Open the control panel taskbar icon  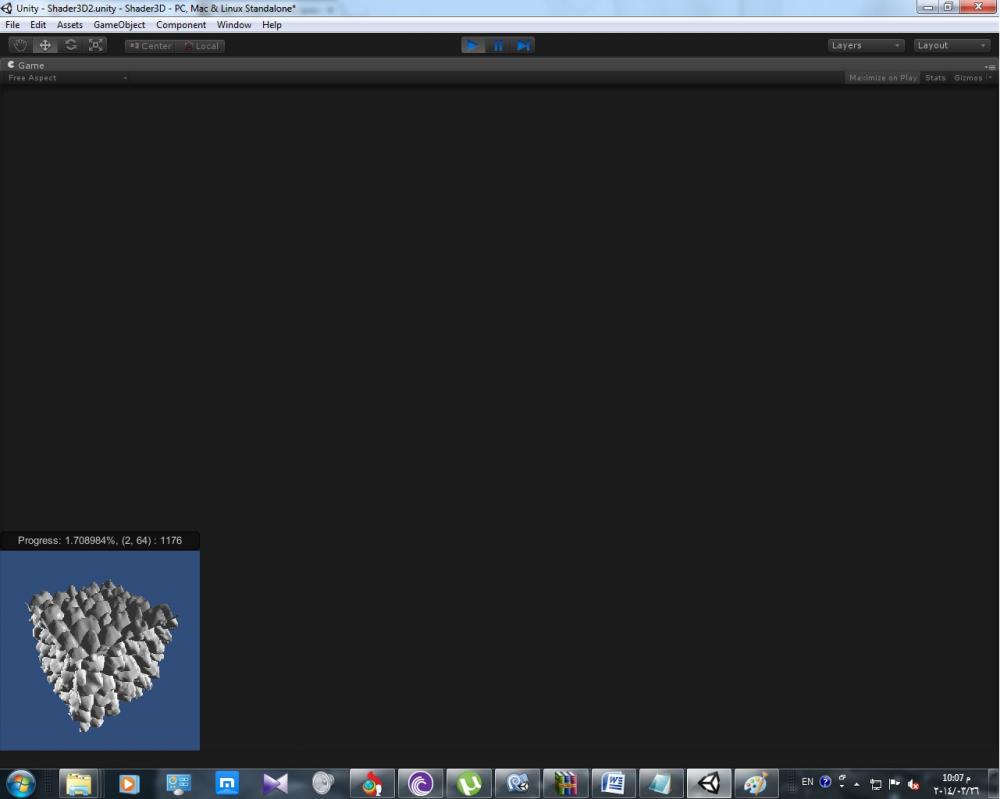point(178,783)
